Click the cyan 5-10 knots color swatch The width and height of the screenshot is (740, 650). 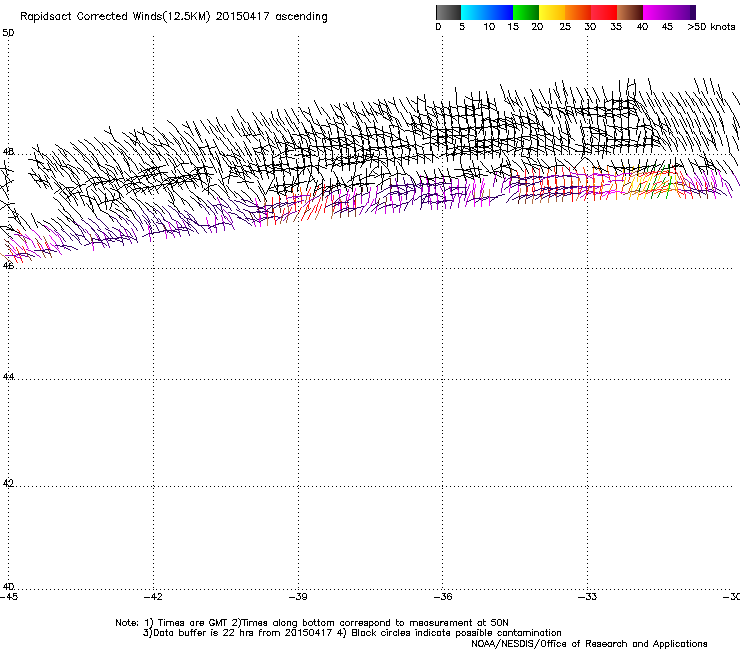474,12
